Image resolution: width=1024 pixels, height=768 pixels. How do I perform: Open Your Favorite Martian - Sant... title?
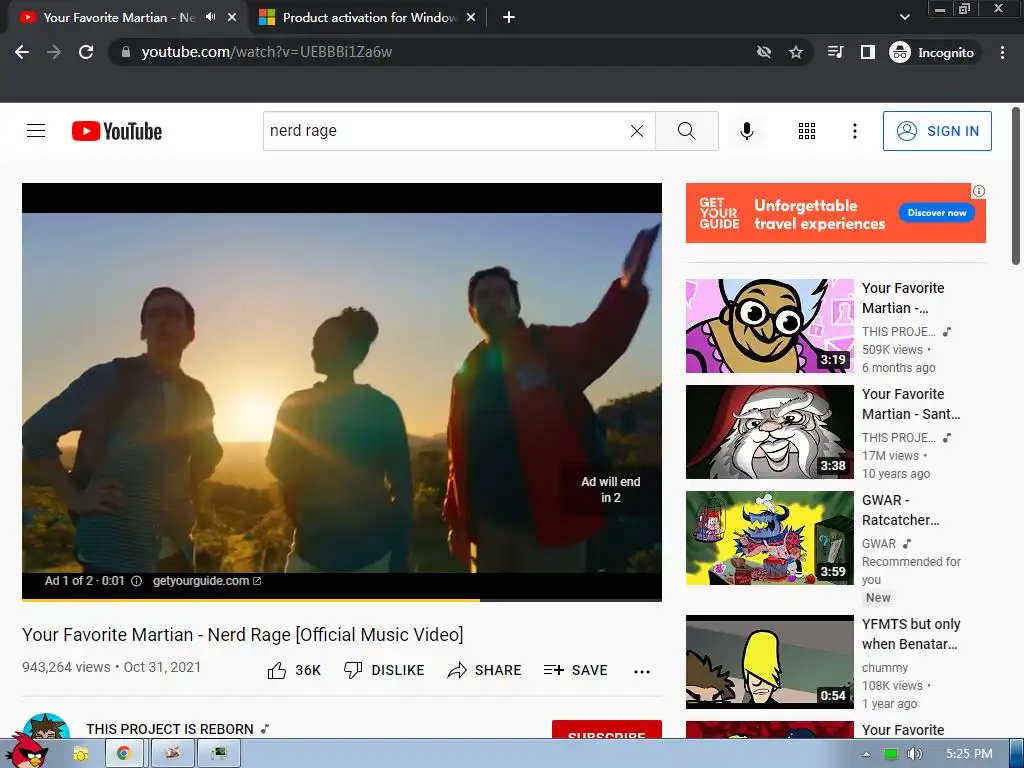pos(911,404)
